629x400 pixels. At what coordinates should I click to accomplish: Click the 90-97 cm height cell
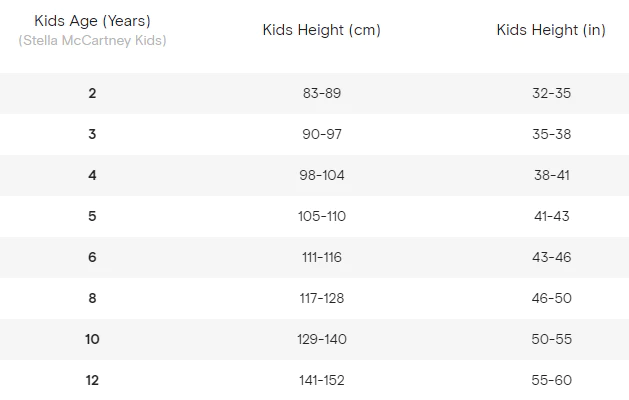click(x=322, y=134)
